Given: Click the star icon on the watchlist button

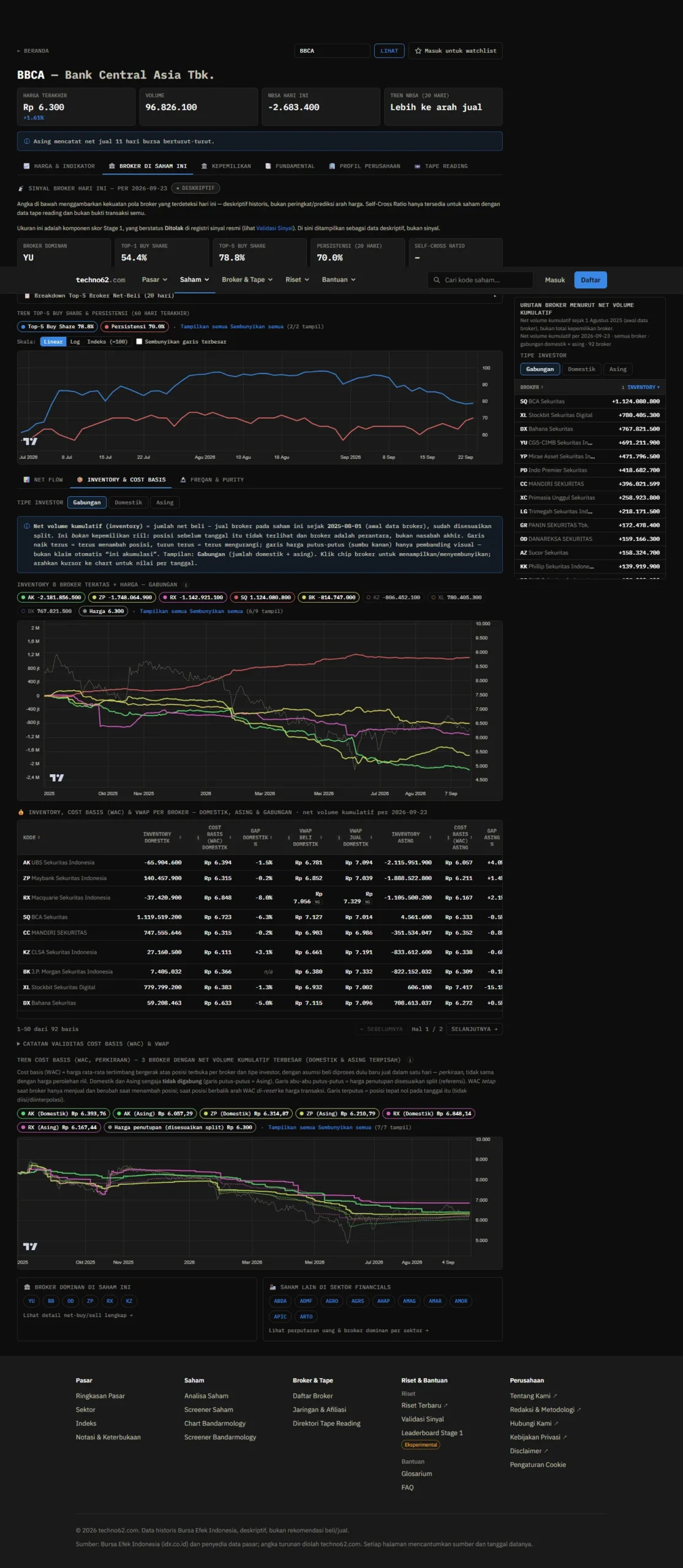Looking at the screenshot, I should 418,51.
